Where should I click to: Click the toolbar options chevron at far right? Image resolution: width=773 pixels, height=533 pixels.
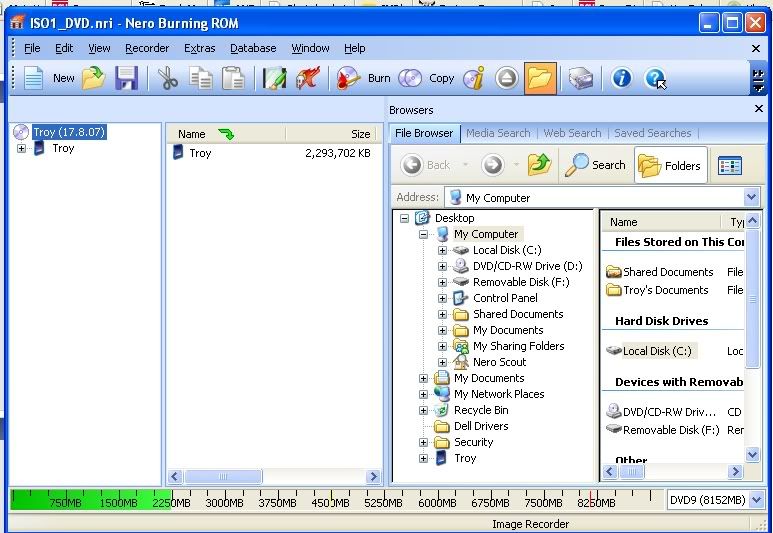point(758,80)
